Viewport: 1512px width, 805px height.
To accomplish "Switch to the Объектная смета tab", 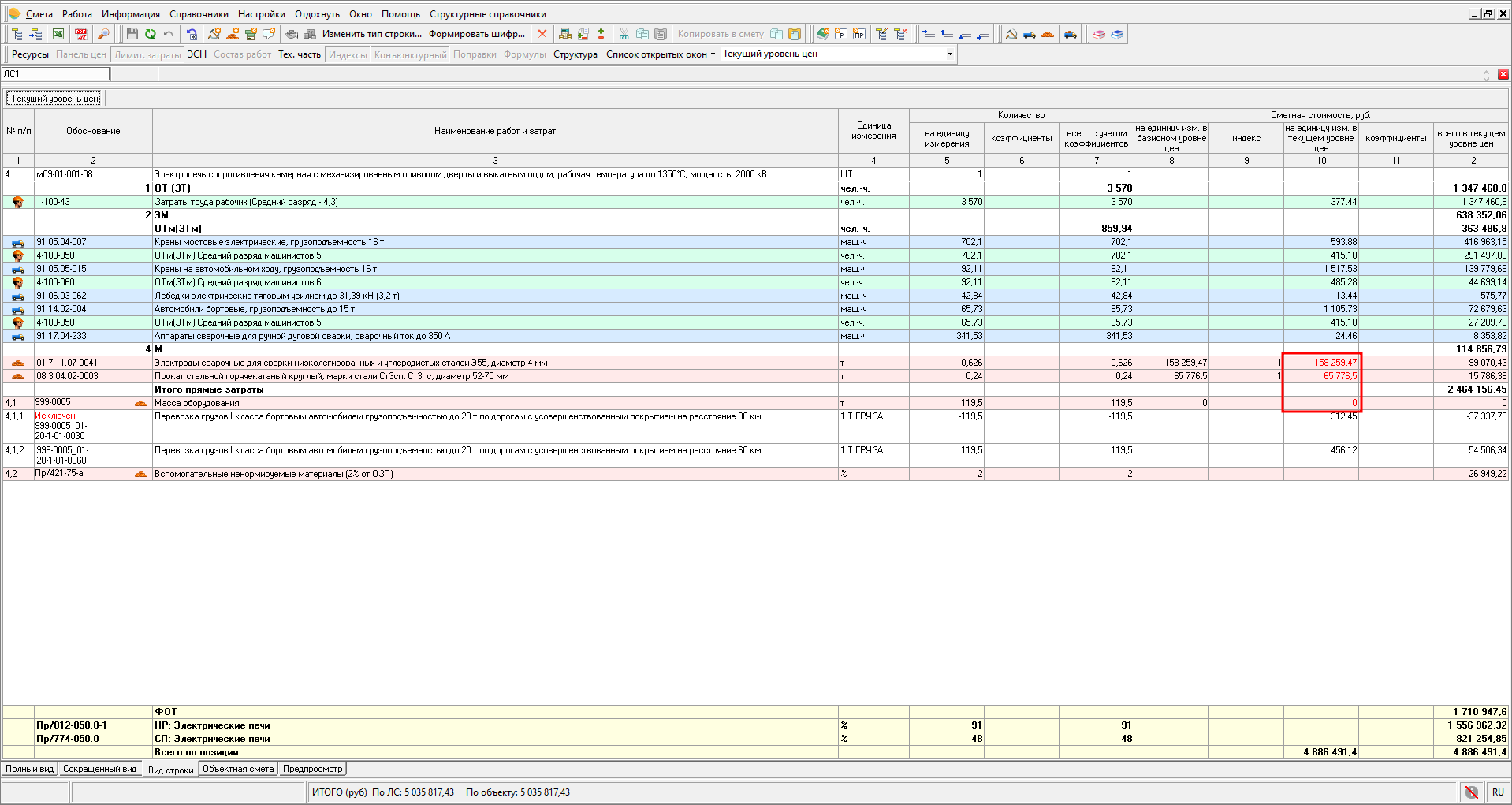I will click(238, 769).
